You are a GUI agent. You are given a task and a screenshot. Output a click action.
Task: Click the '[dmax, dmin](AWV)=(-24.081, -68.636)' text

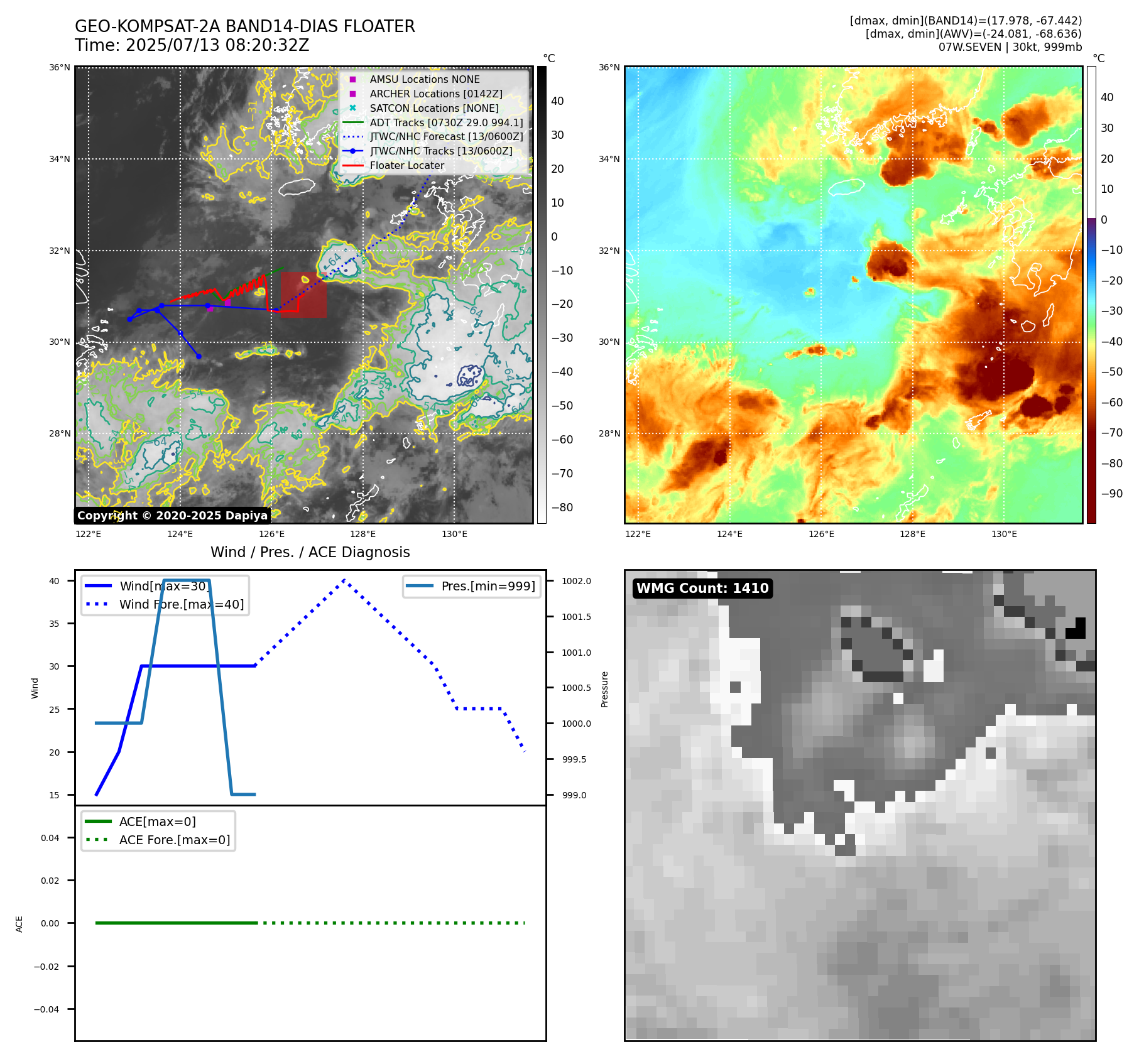tap(973, 34)
